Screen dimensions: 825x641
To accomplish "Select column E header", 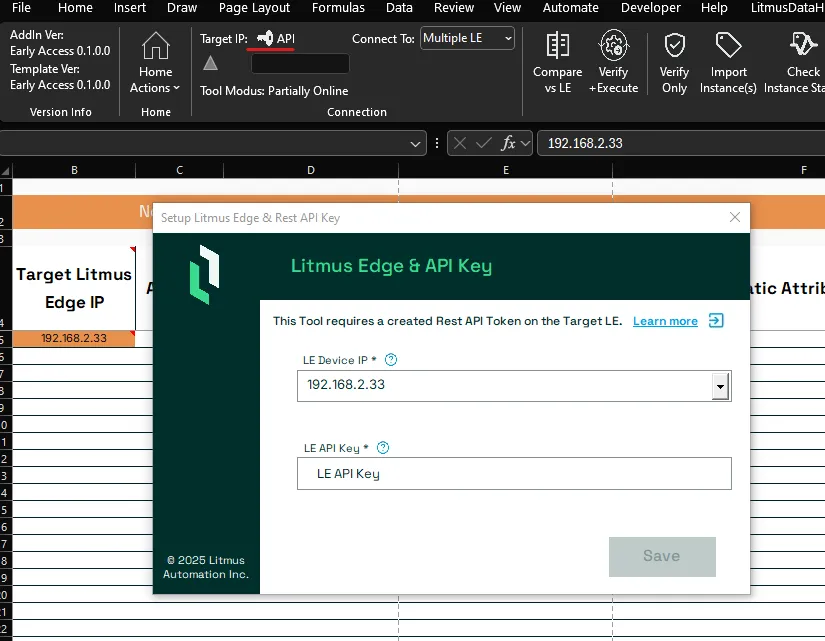I will coord(506,170).
